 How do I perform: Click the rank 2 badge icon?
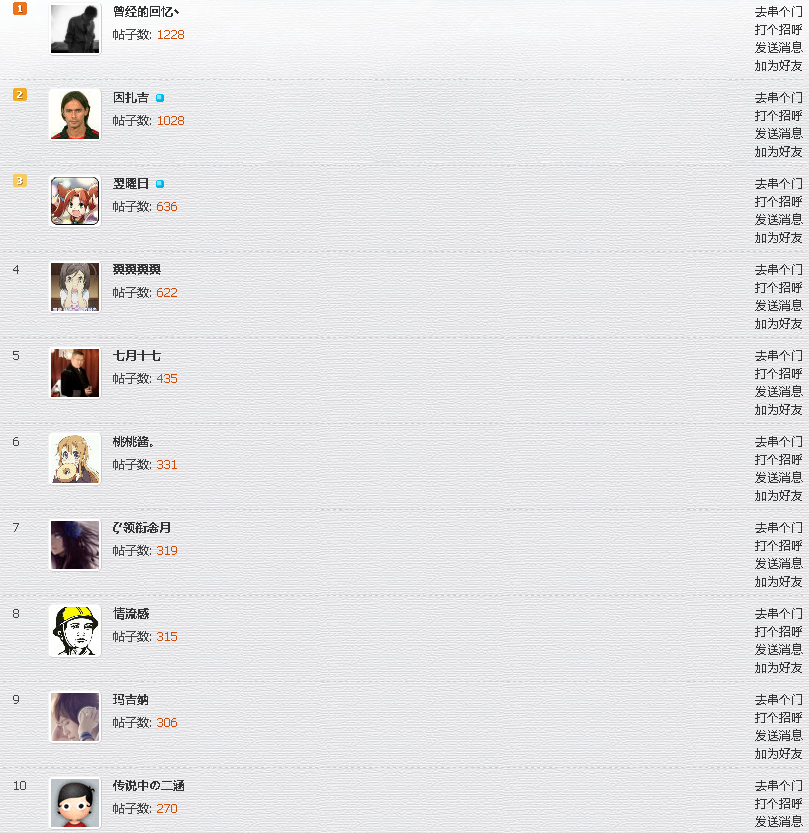click(x=20, y=95)
